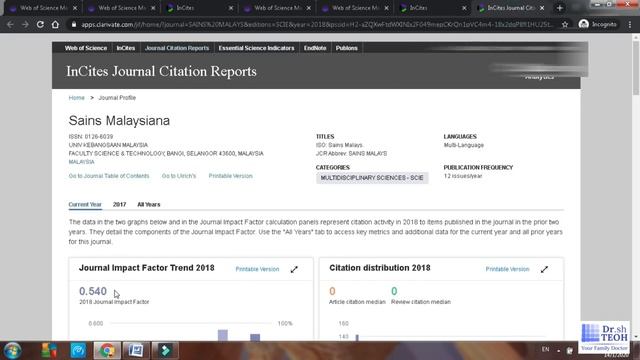
Task: Bookmark page with star icon
Action: [565, 24]
